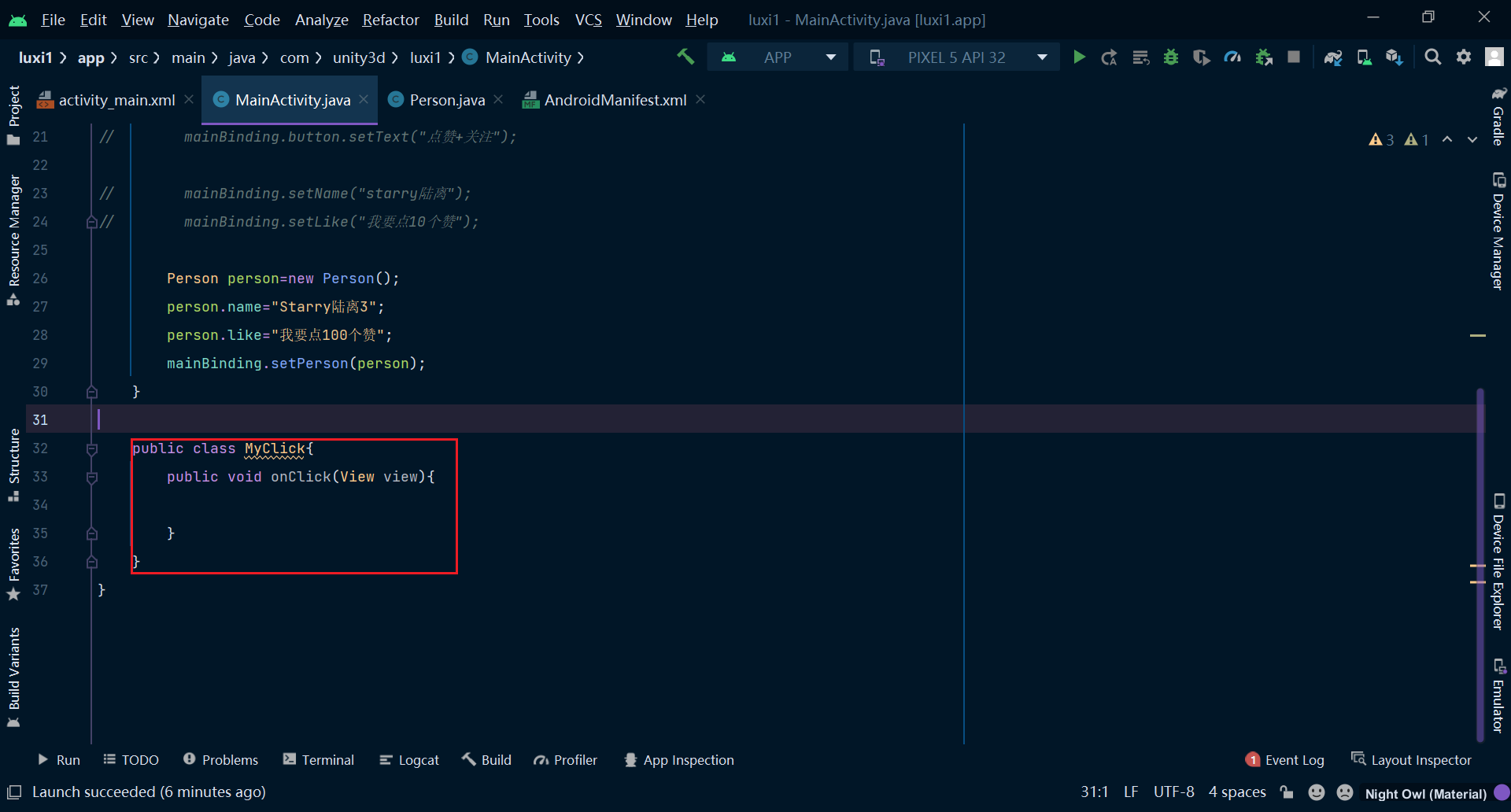Click the user account avatar icon
The image size is (1511, 812).
(1494, 57)
